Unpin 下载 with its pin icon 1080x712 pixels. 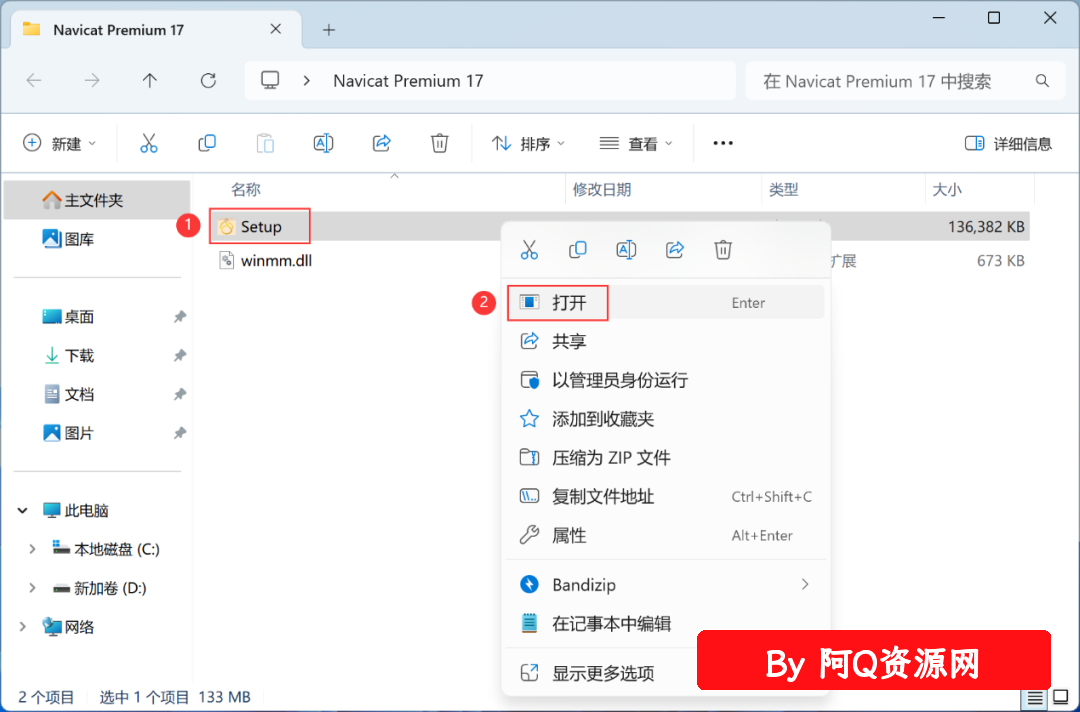(x=179, y=355)
